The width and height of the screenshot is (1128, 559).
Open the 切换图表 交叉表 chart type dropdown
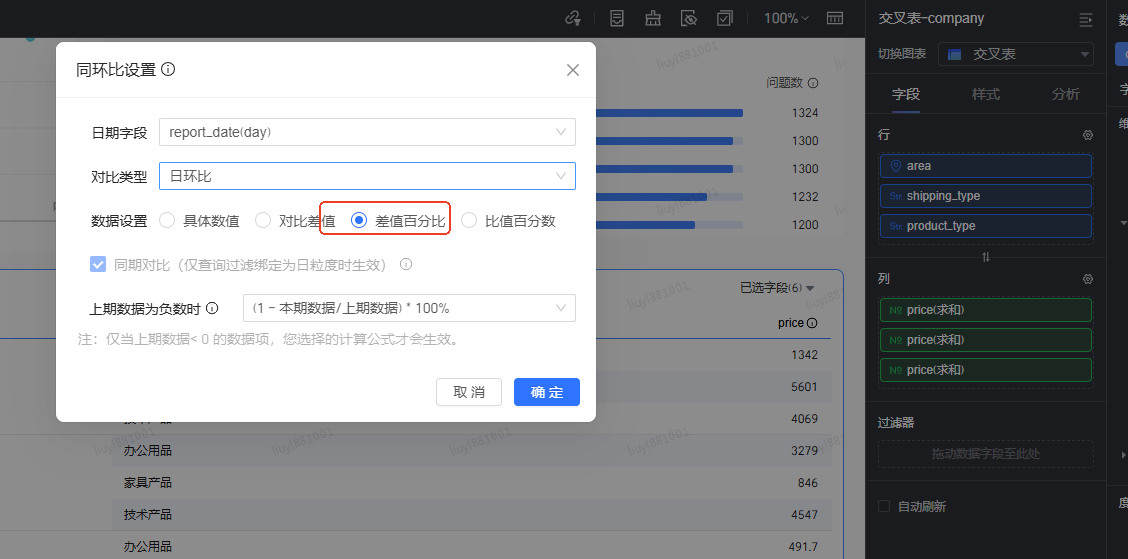[1015, 54]
